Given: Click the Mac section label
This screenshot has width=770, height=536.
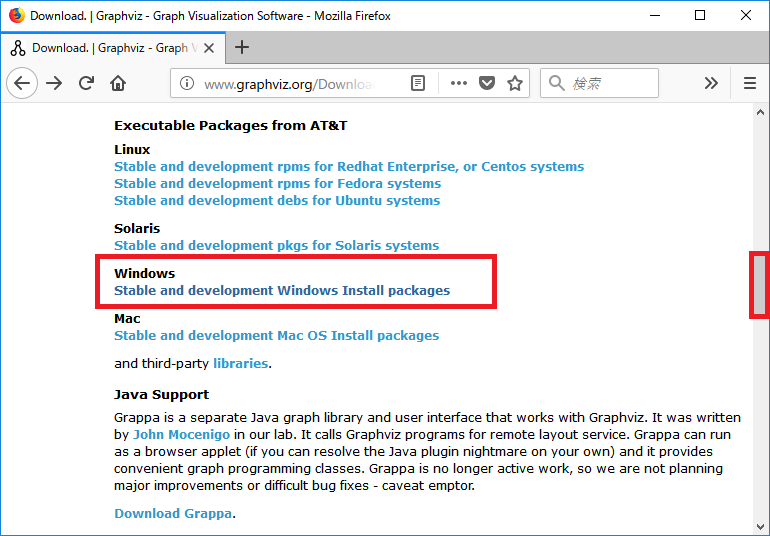Looking at the screenshot, I should (x=127, y=319).
